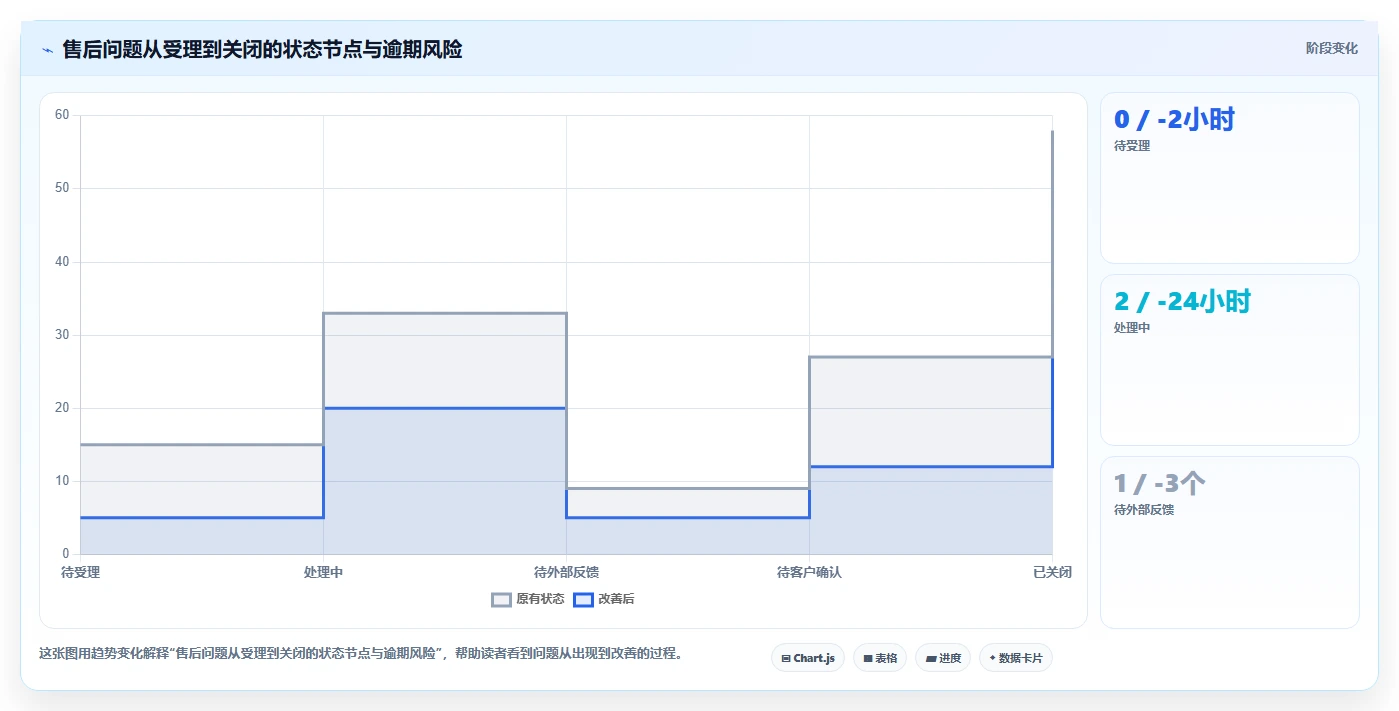The width and height of the screenshot is (1399, 711).
Task: Click the 数据卡片 tag chip
Action: click(x=1016, y=658)
